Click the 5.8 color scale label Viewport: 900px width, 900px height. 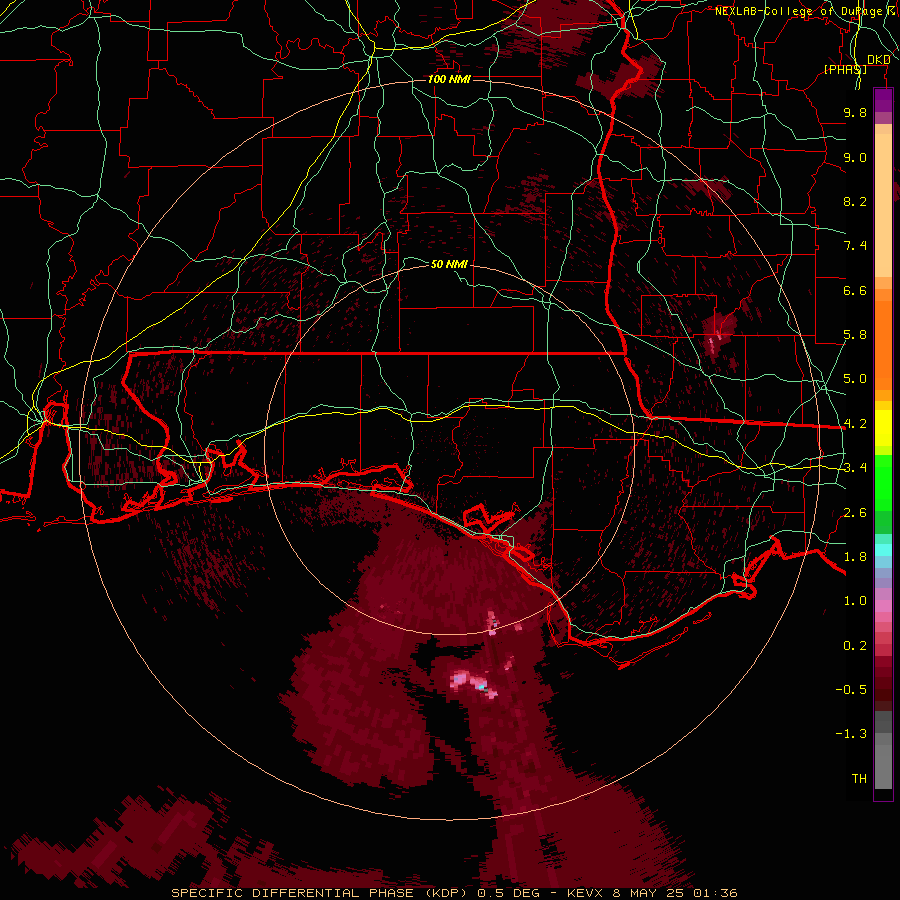click(855, 335)
